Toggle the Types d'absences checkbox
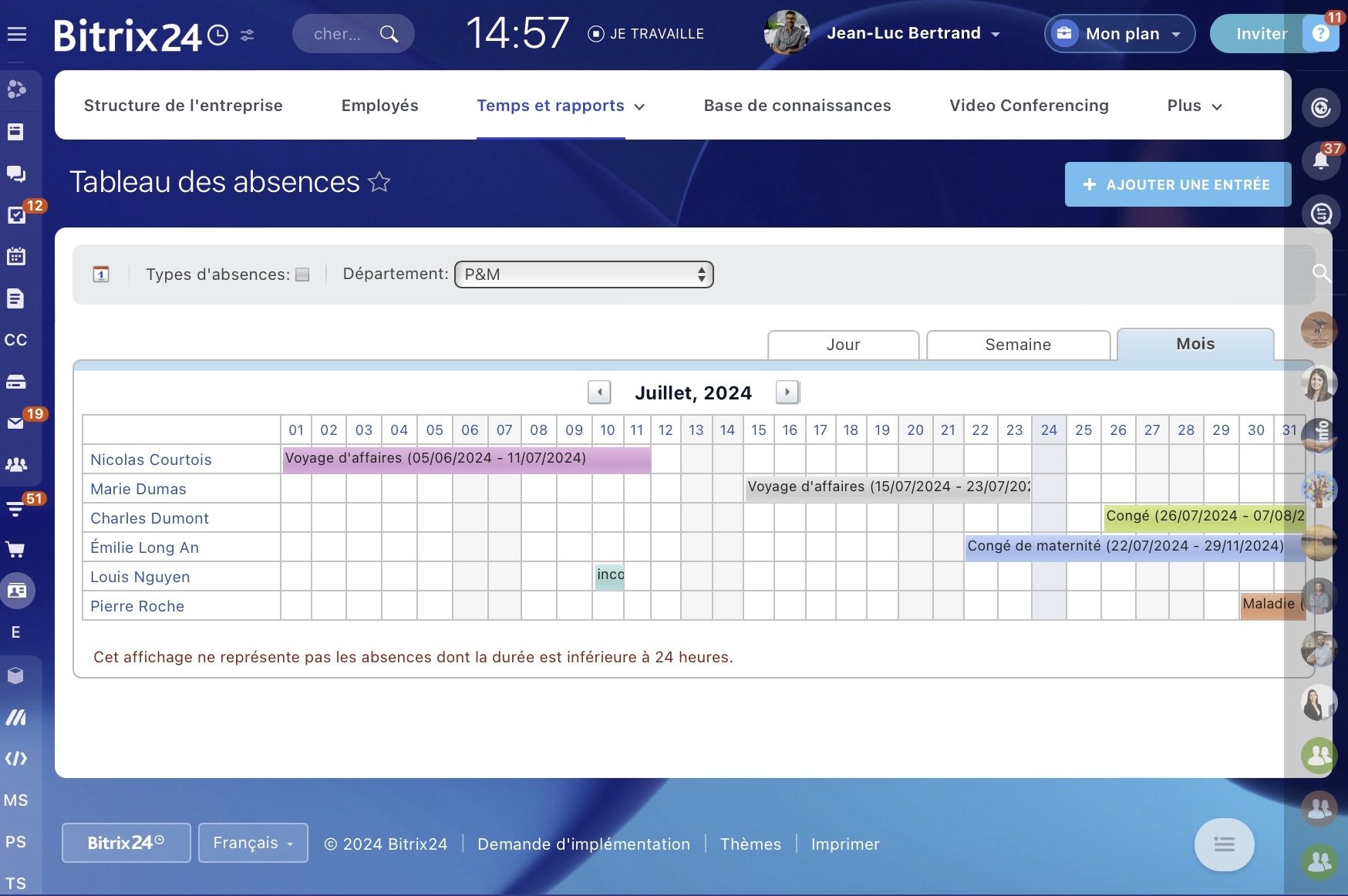 pos(302,275)
